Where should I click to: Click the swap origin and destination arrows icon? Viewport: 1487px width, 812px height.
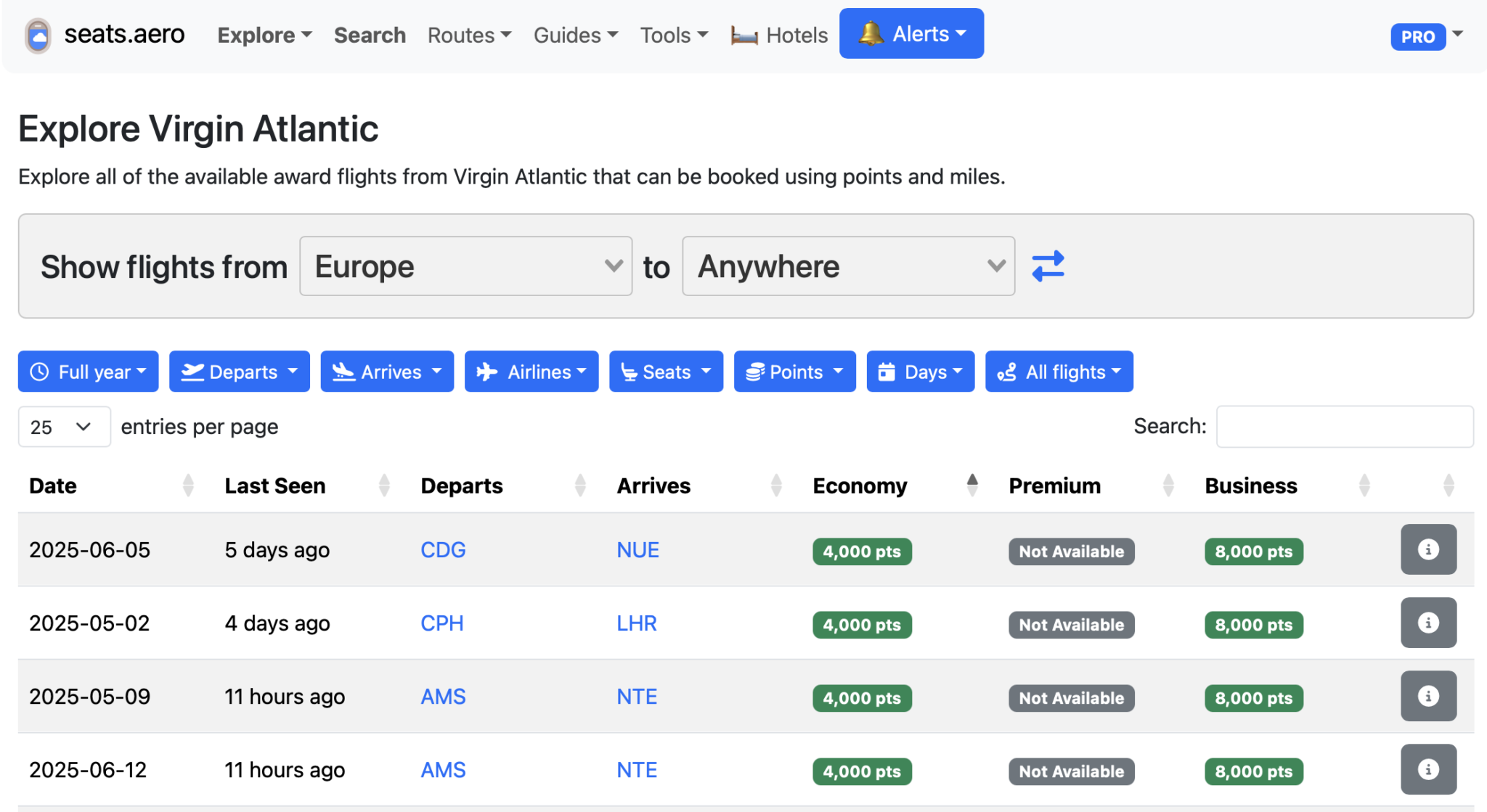point(1048,266)
